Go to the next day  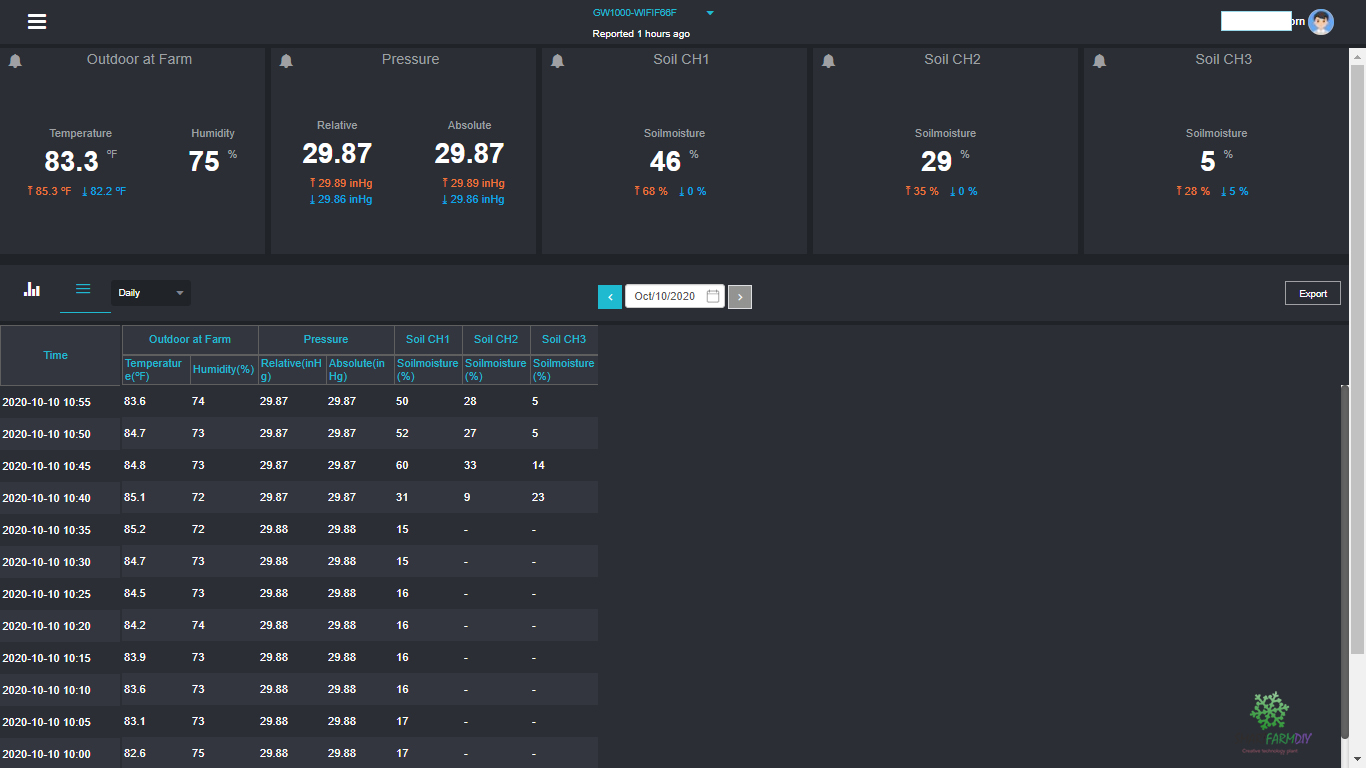[740, 297]
